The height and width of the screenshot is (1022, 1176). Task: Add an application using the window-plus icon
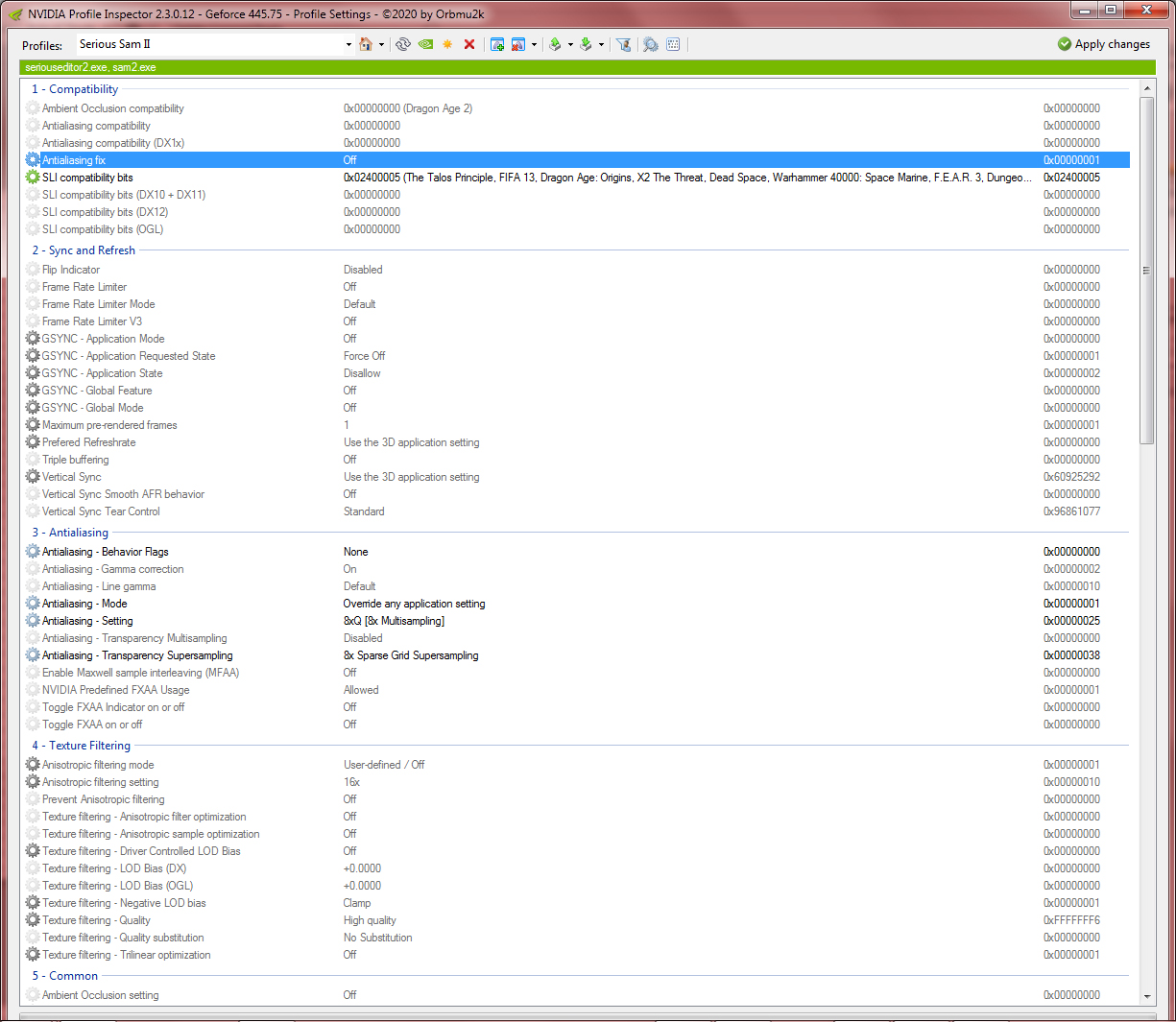tap(498, 44)
